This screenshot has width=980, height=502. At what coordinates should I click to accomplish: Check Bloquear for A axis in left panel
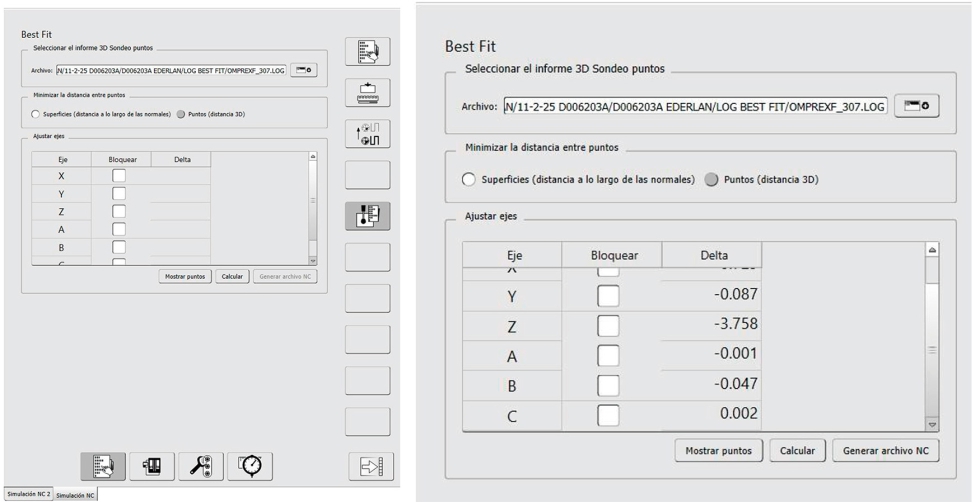(119, 229)
